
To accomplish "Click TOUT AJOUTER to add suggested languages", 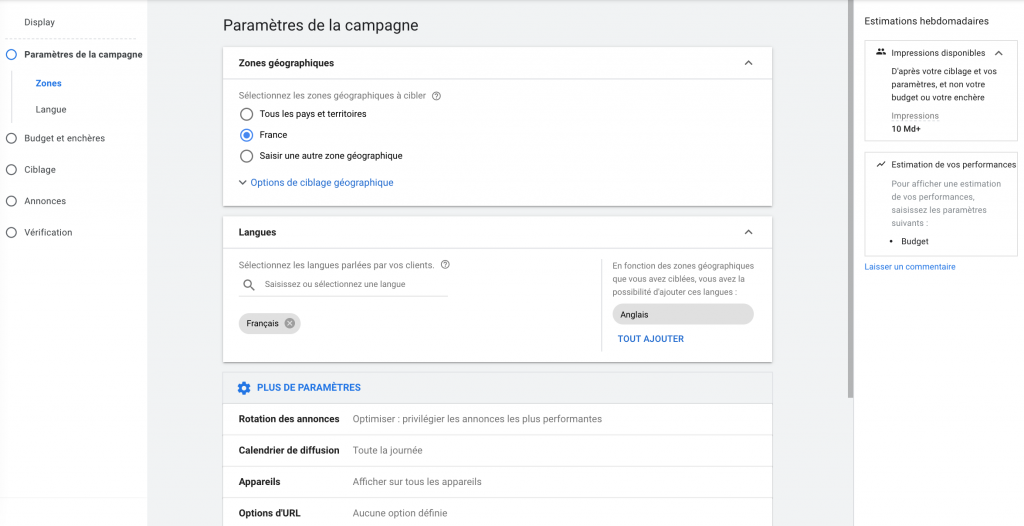I will coord(651,339).
